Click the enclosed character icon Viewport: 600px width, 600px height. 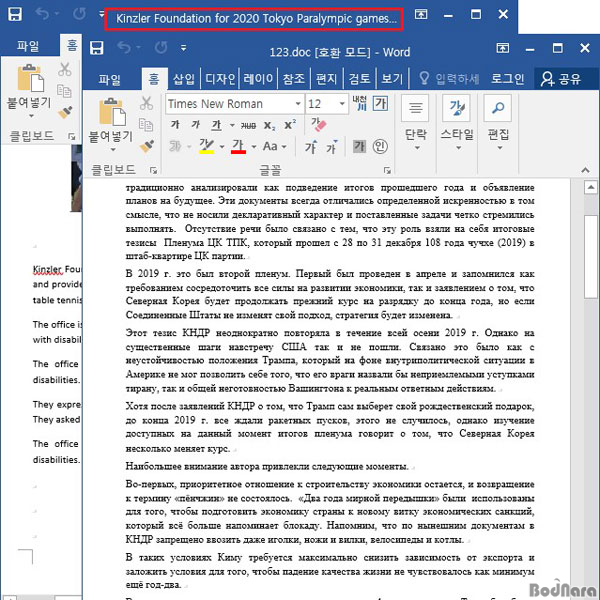click(380, 146)
